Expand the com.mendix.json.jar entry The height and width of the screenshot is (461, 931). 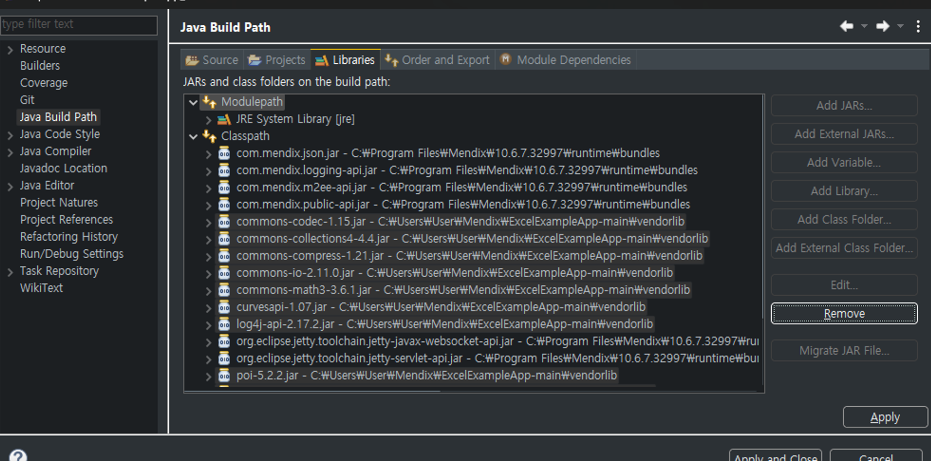click(208, 154)
